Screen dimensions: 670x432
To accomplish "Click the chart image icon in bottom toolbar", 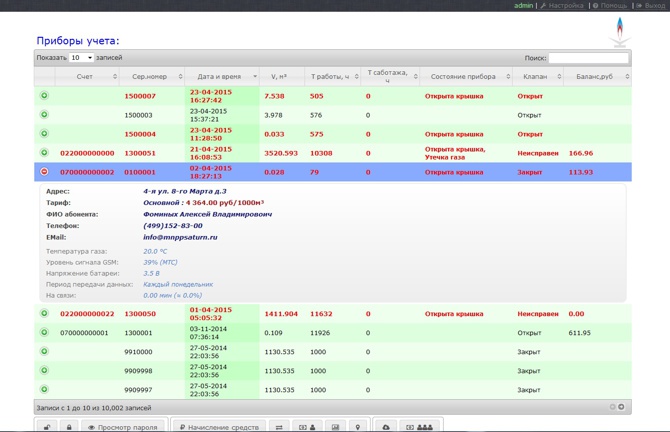I will 335,427.
